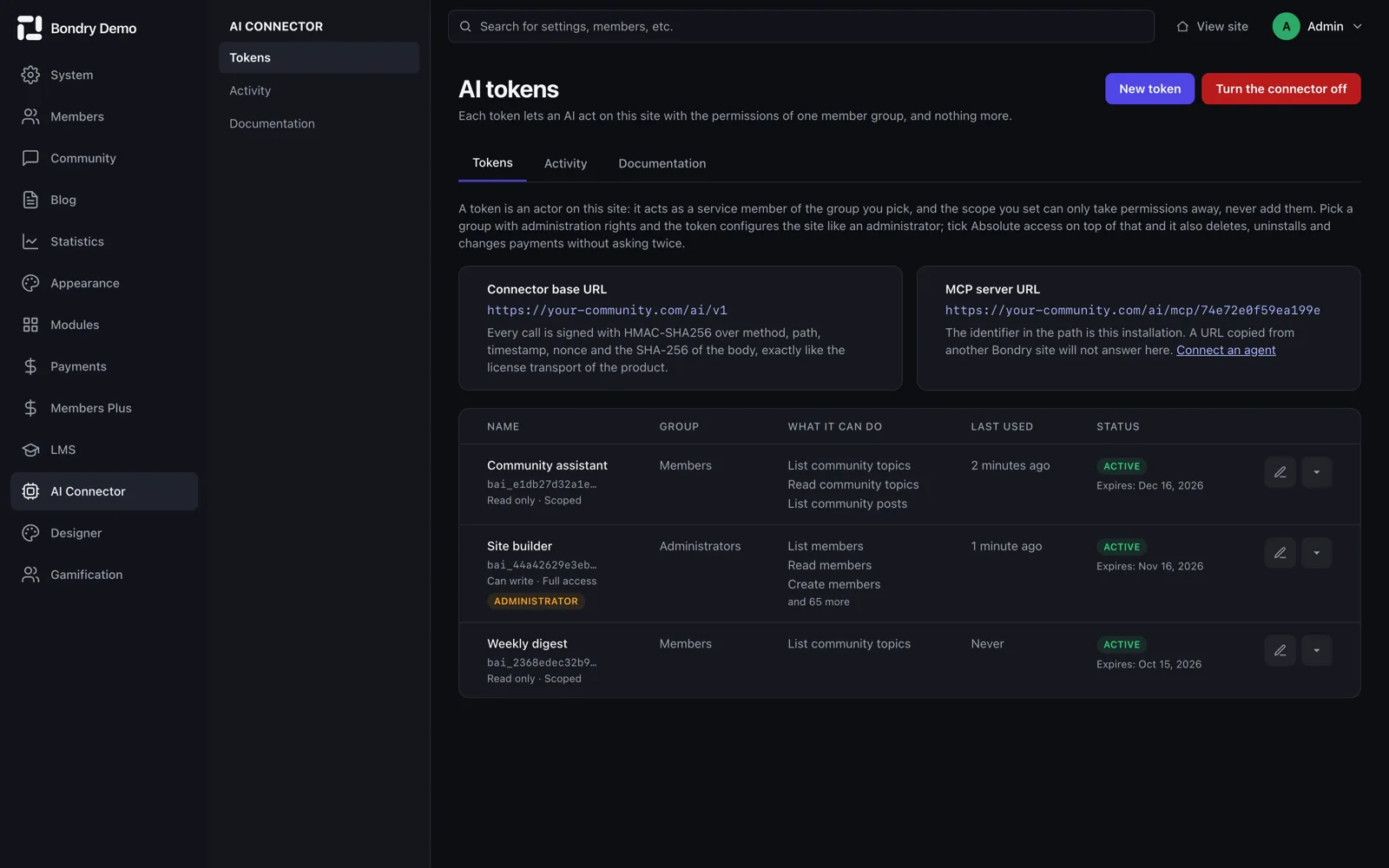This screenshot has height=868, width=1389.
Task: Open Gamification people icon
Action: 30,575
